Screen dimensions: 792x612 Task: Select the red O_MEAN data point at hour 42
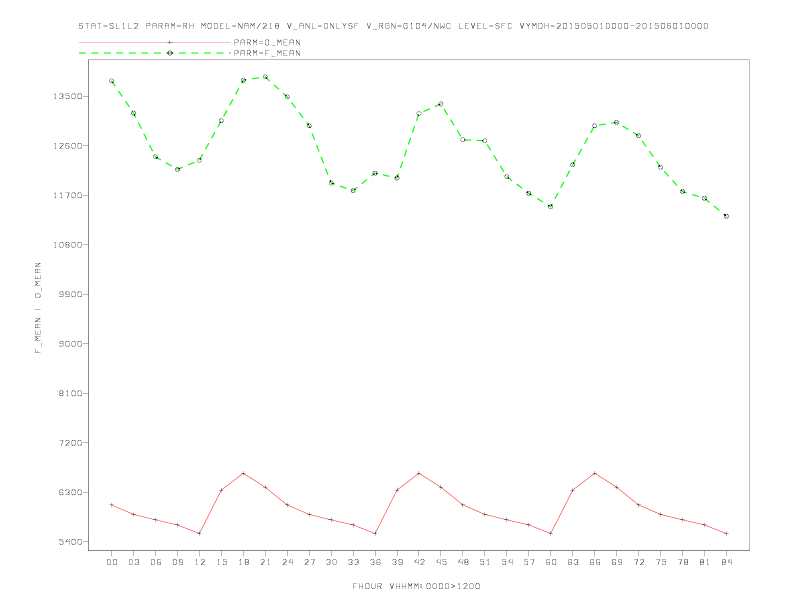419,473
